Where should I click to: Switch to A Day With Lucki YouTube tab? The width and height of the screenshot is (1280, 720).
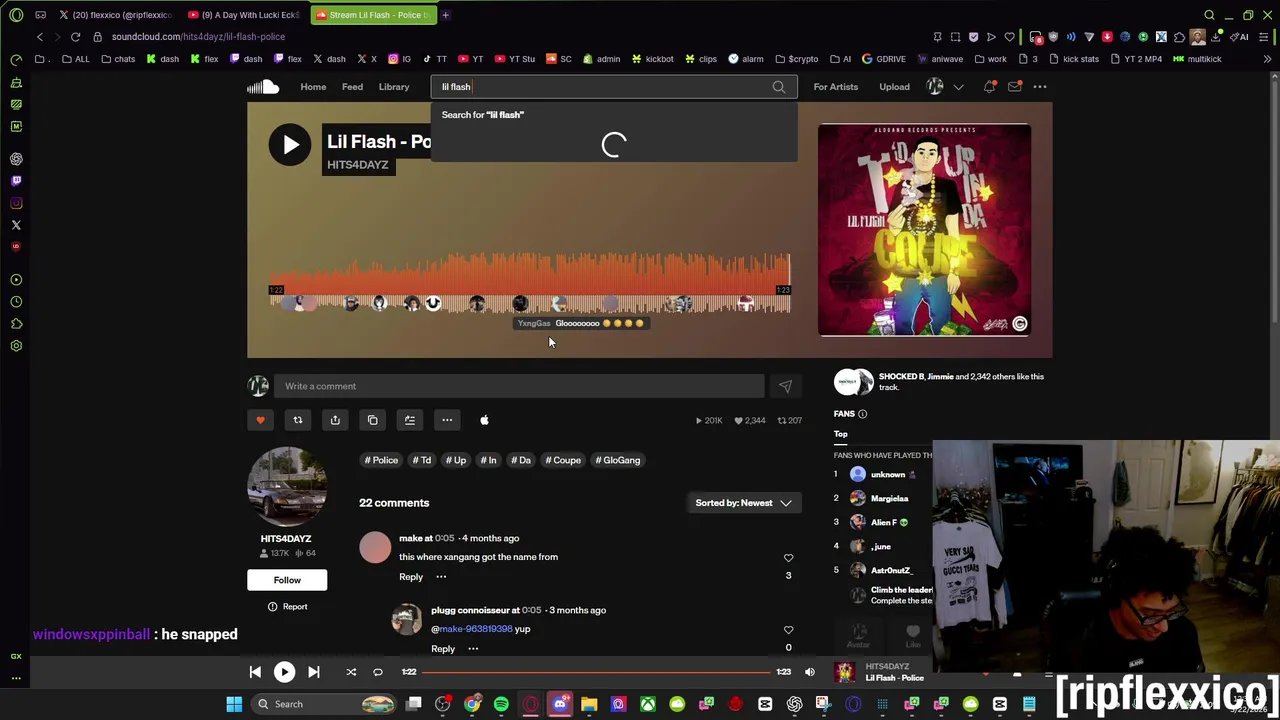tap(245, 15)
